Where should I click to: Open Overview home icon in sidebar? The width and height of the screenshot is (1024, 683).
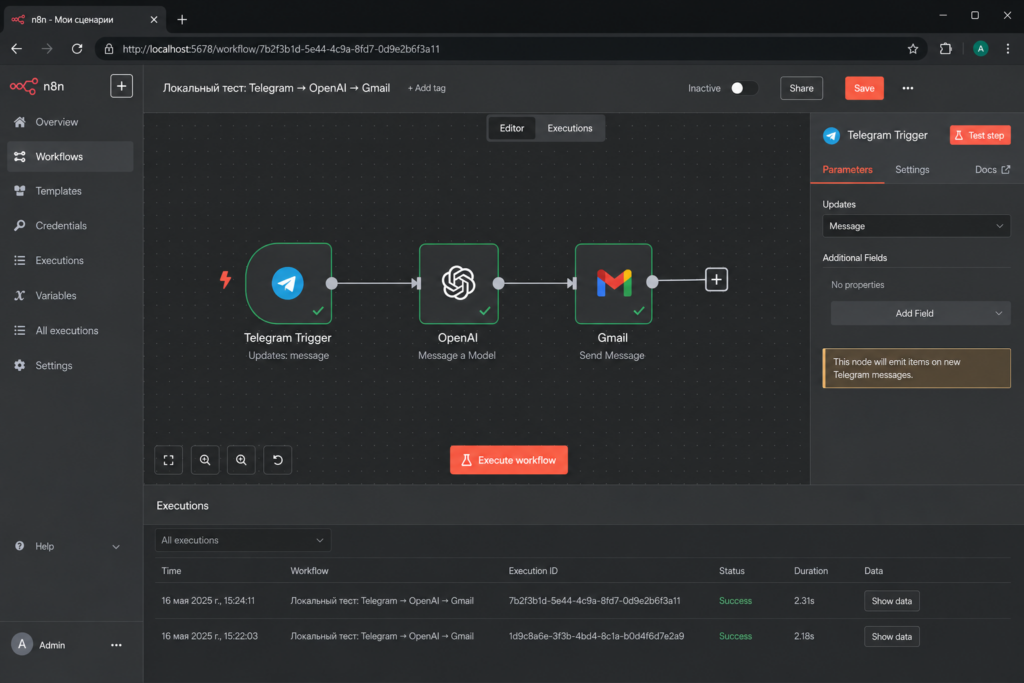click(20, 122)
